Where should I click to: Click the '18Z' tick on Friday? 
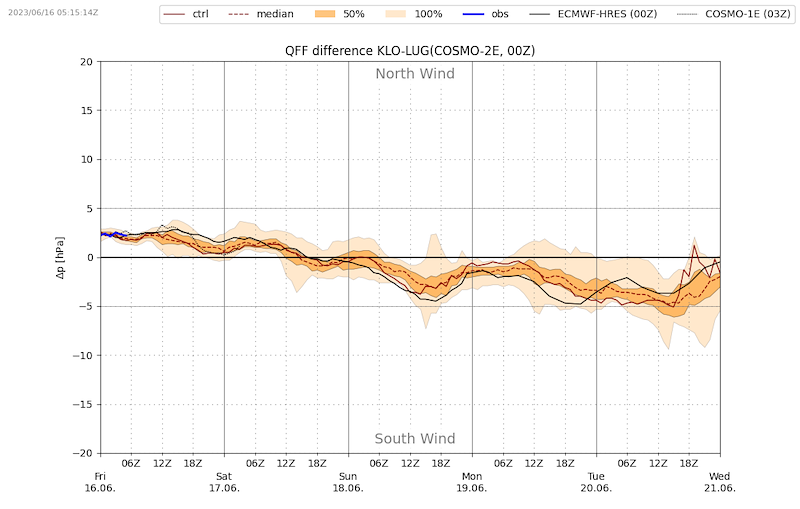point(193,463)
